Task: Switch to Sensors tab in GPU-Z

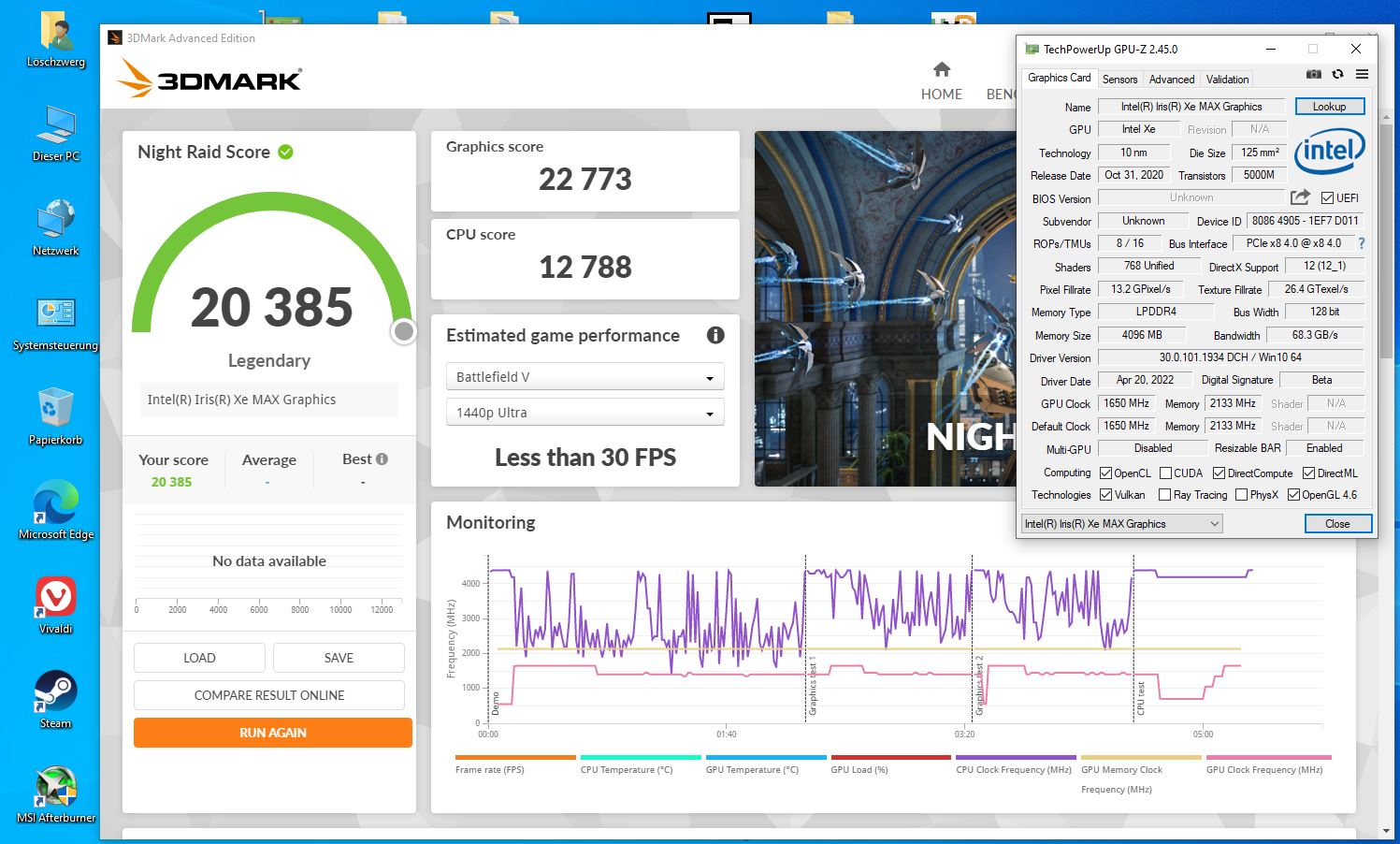Action: [x=1119, y=80]
